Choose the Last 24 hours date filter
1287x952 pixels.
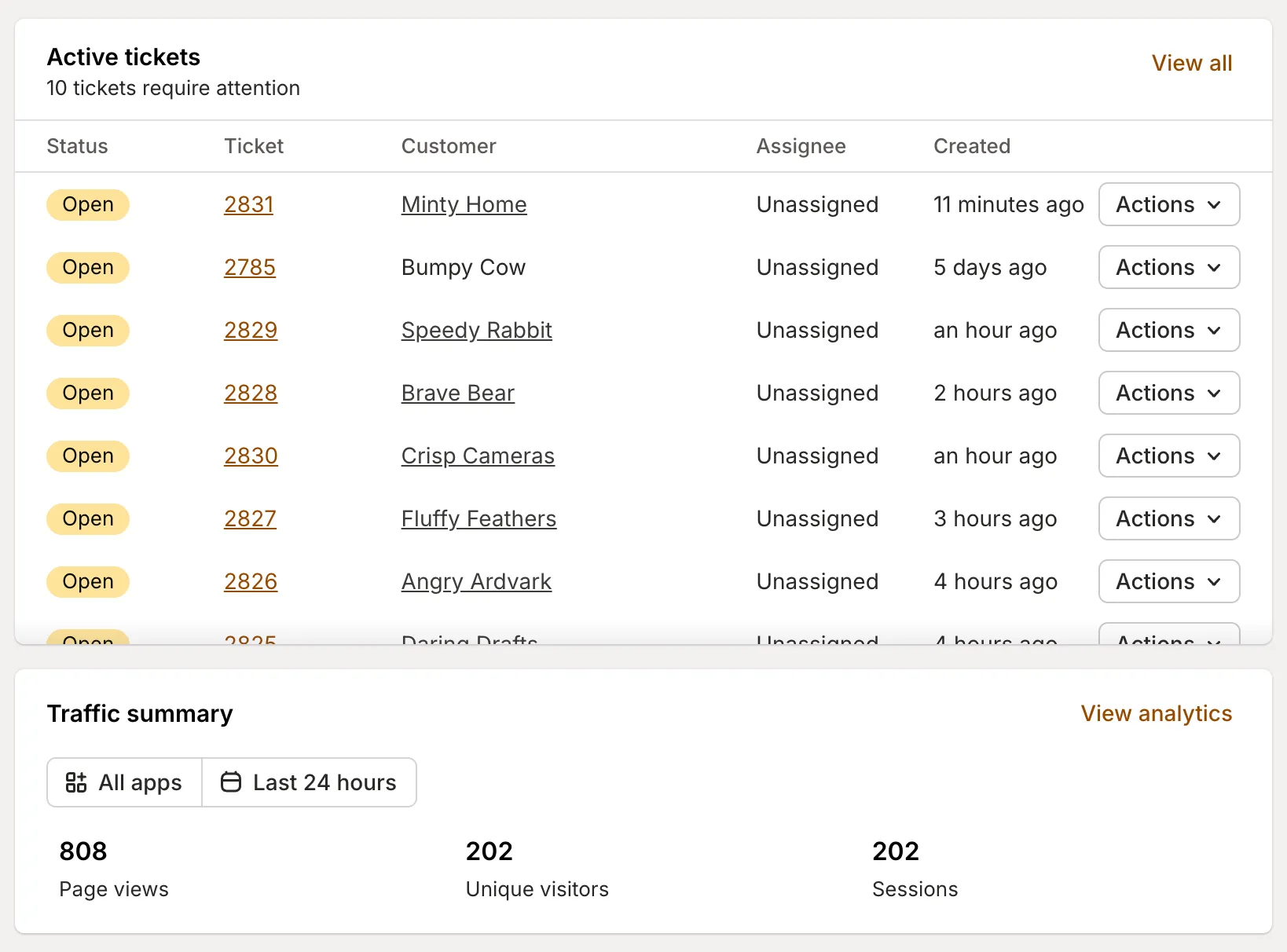(x=310, y=782)
